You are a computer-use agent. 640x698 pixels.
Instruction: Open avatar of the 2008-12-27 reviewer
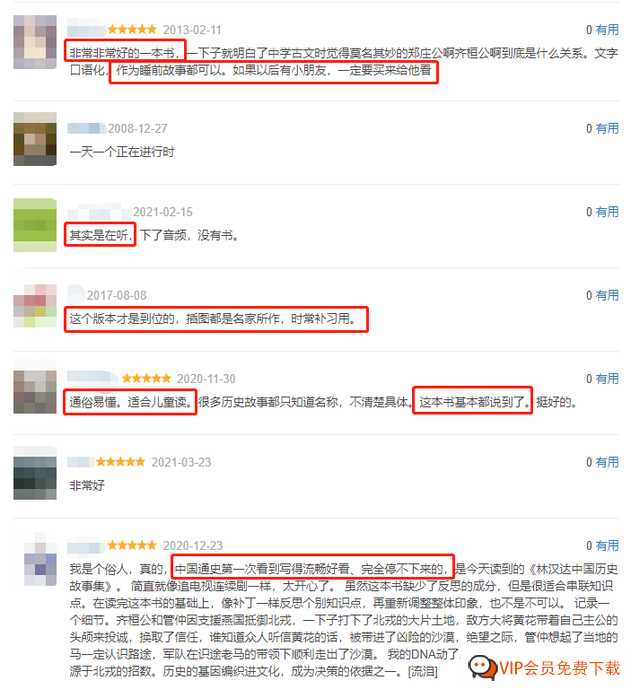click(35, 139)
